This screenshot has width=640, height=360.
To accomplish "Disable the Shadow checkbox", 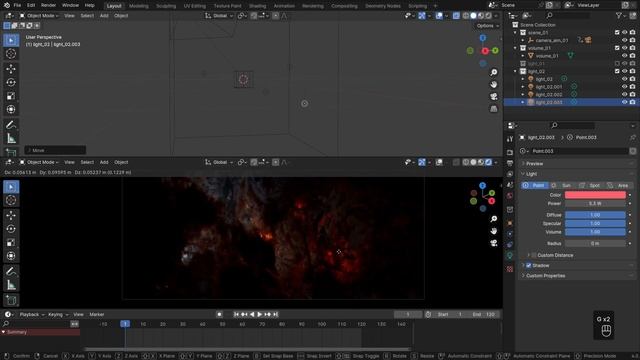I will 529,265.
